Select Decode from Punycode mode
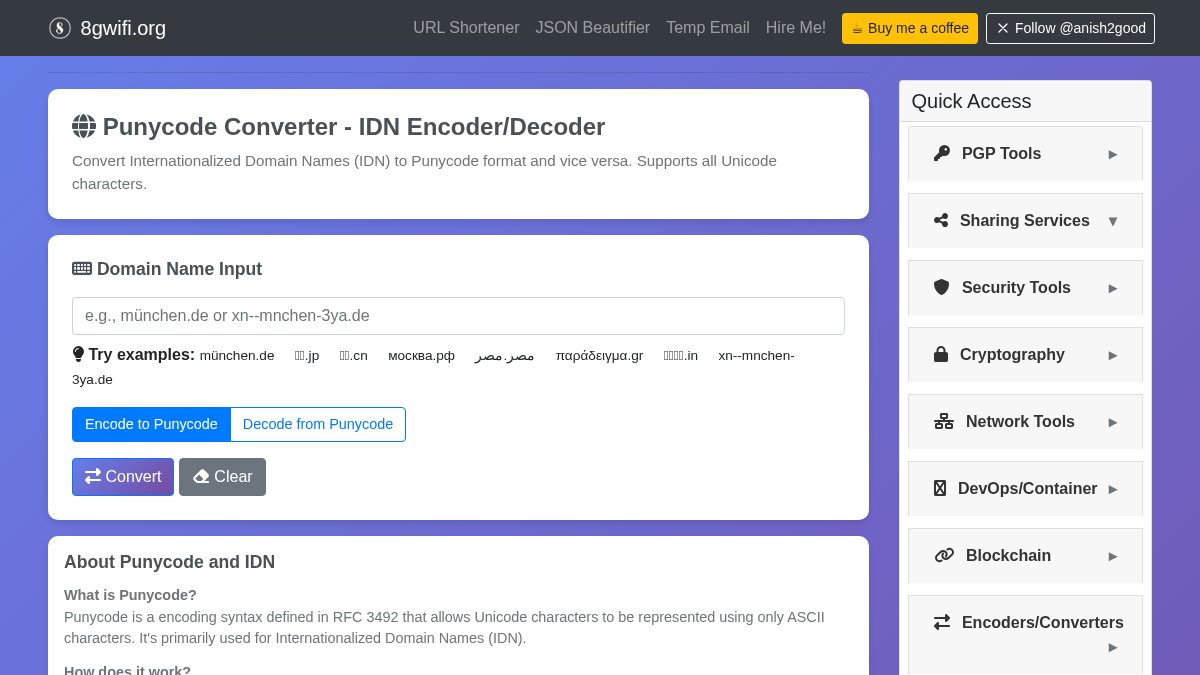Viewport: 1200px width, 675px height. coord(318,424)
